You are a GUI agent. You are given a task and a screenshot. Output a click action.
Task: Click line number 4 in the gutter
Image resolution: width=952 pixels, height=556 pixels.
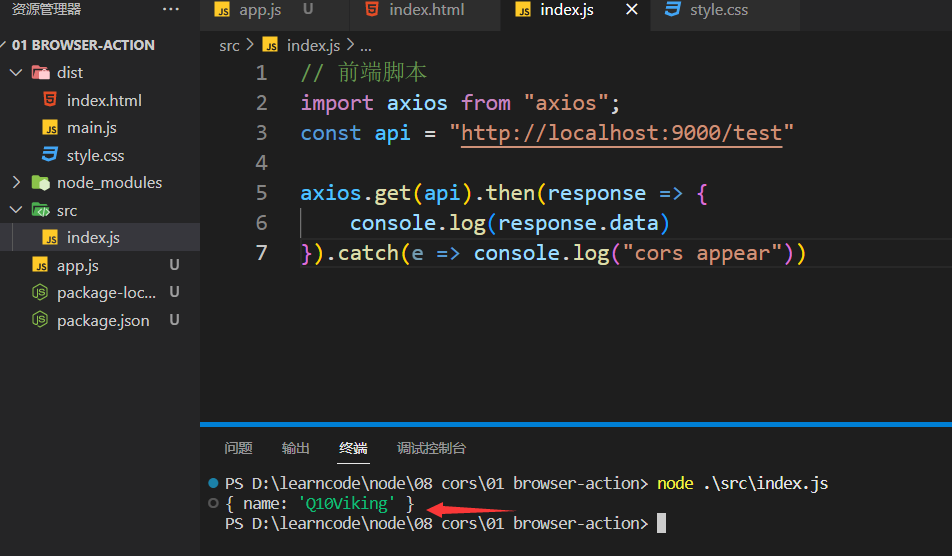(261, 163)
